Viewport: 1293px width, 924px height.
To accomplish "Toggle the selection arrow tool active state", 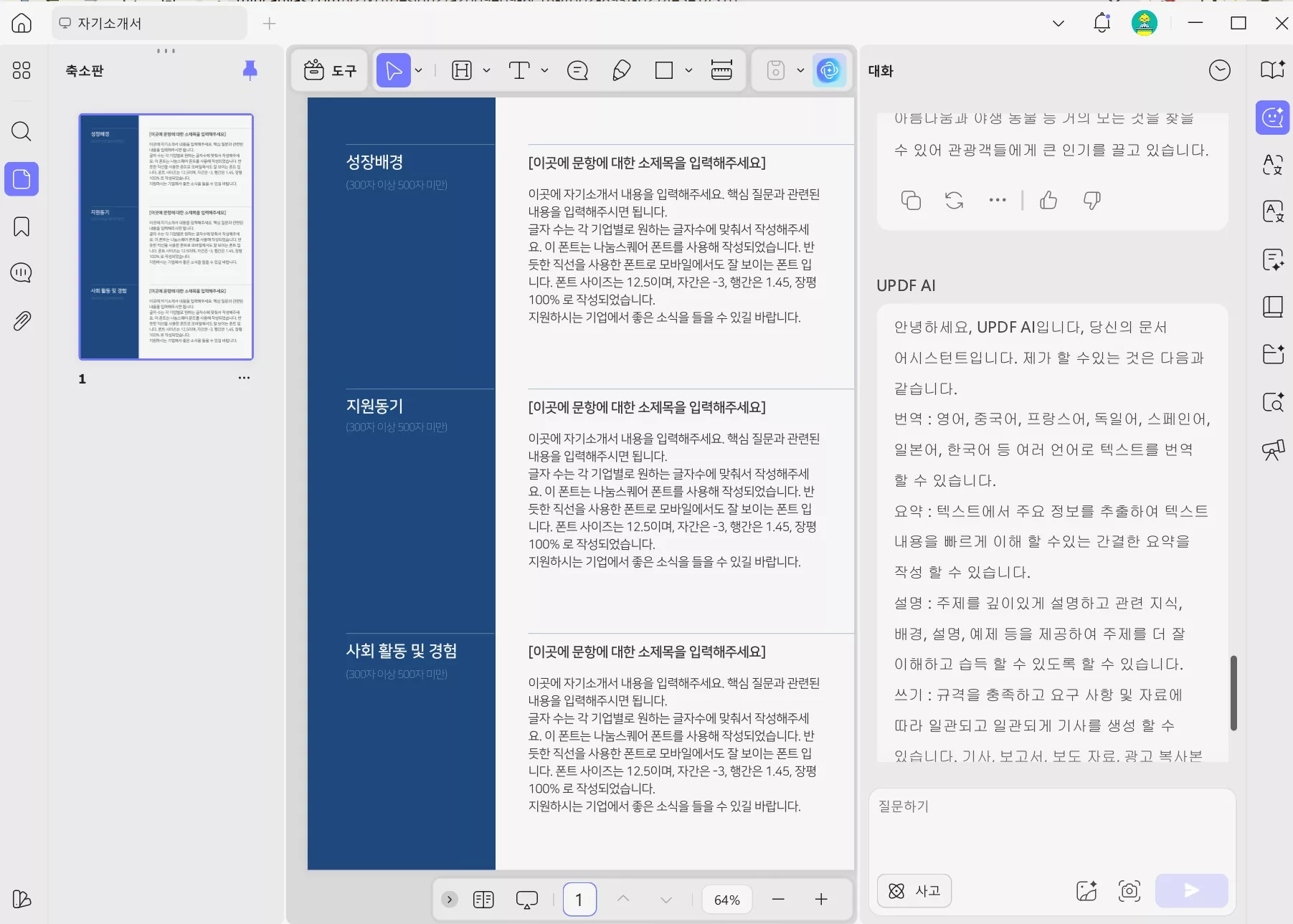I will 394,70.
